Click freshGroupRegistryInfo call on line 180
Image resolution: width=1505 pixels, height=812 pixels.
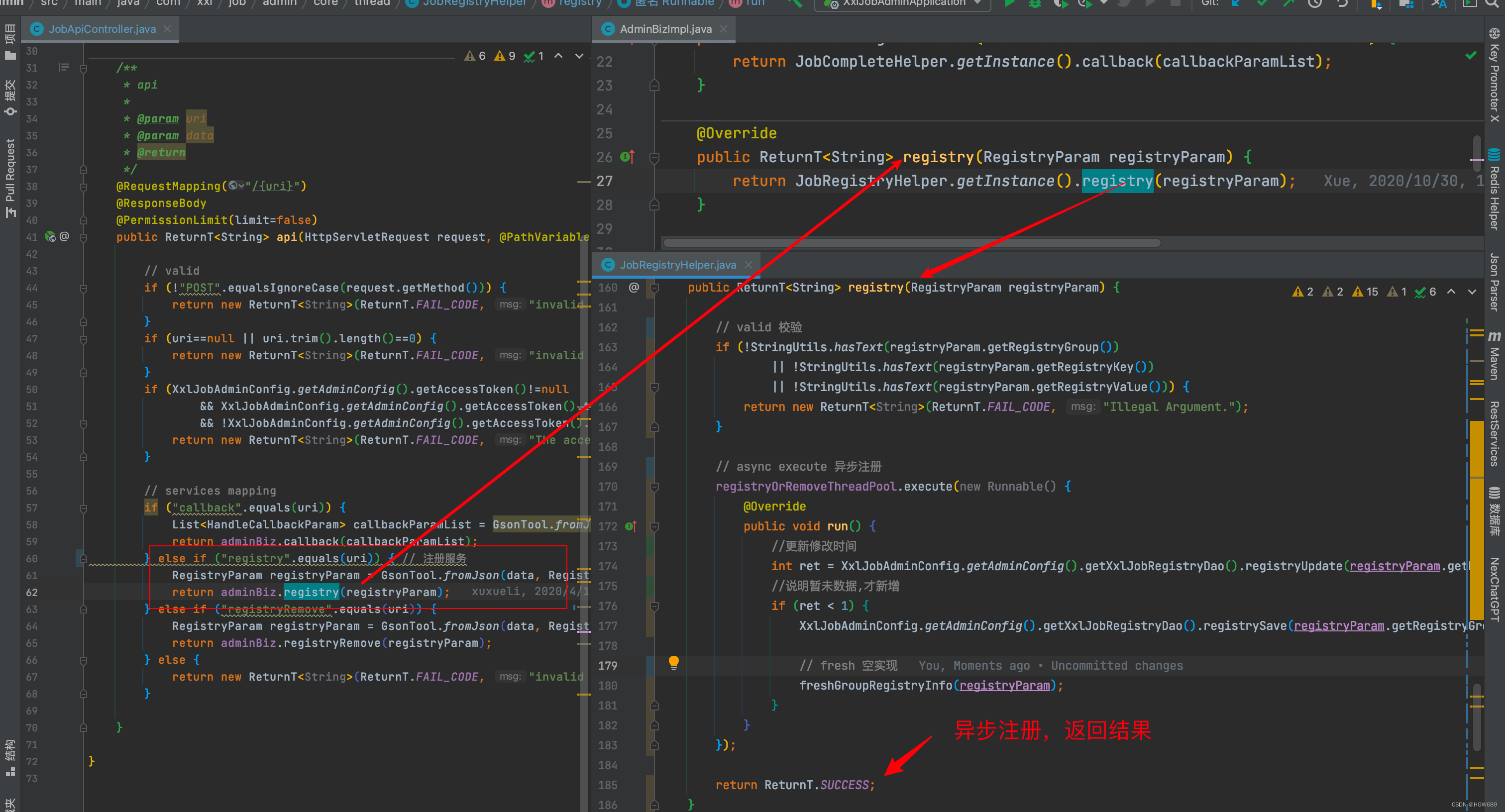(875, 685)
